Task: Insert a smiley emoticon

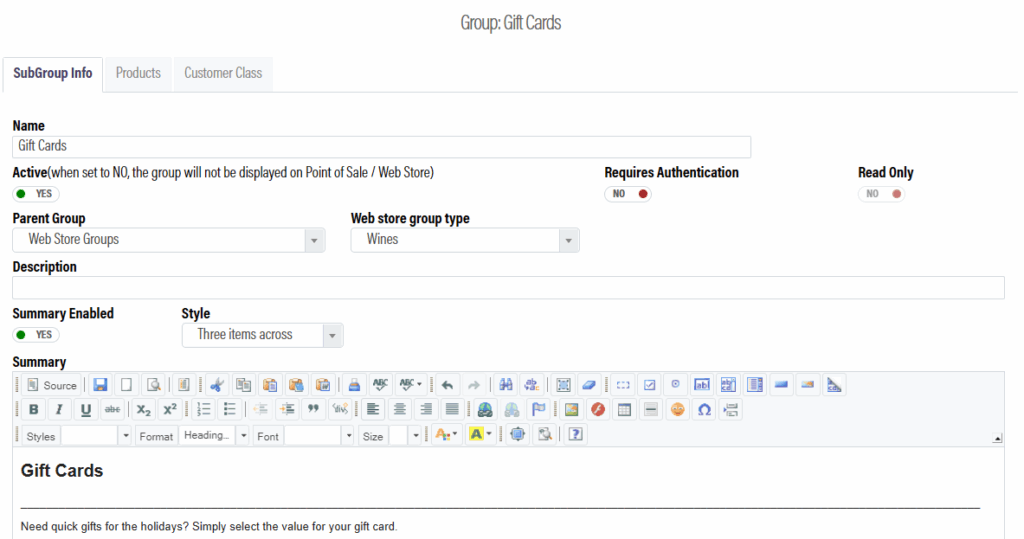Action: pyautogui.click(x=678, y=409)
